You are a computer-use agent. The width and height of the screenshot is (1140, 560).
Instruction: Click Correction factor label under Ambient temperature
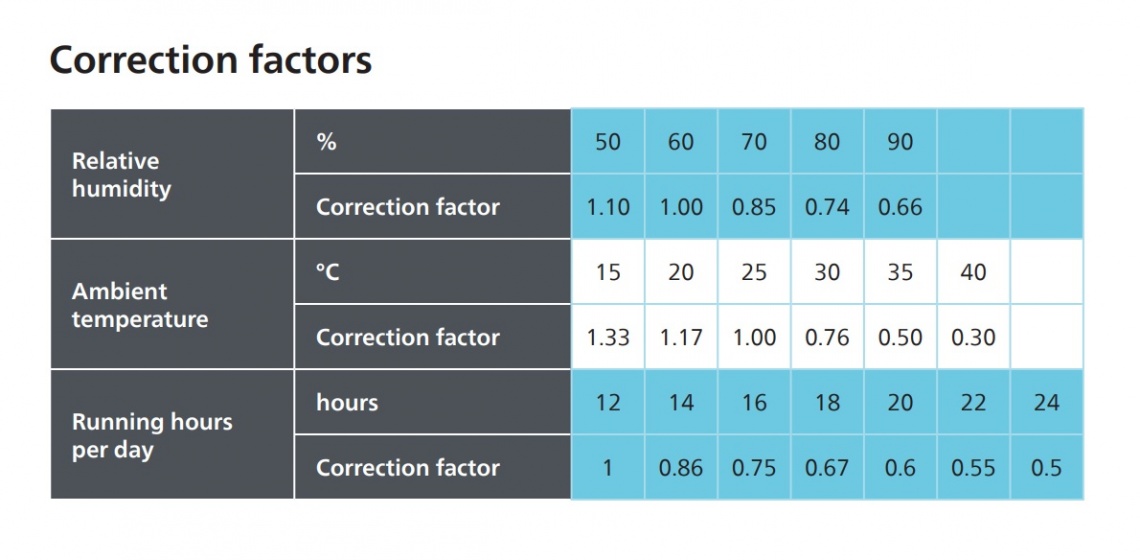tap(408, 337)
